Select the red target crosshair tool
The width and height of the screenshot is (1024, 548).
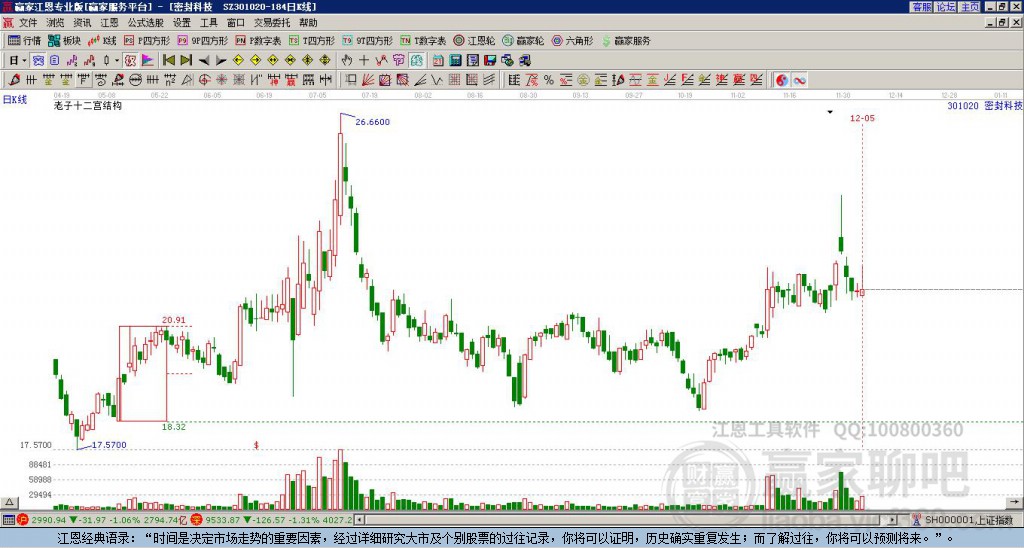pyautogui.click(x=204, y=80)
